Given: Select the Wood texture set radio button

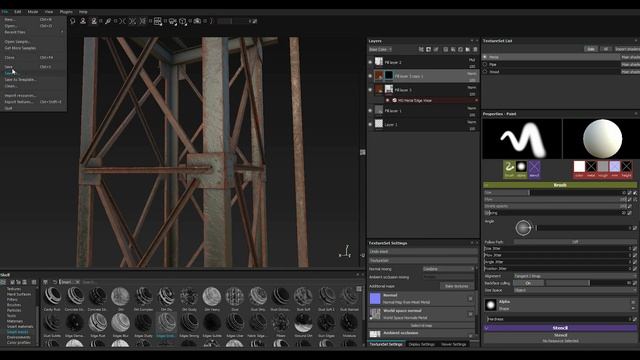Looking at the screenshot, I should pos(485,71).
